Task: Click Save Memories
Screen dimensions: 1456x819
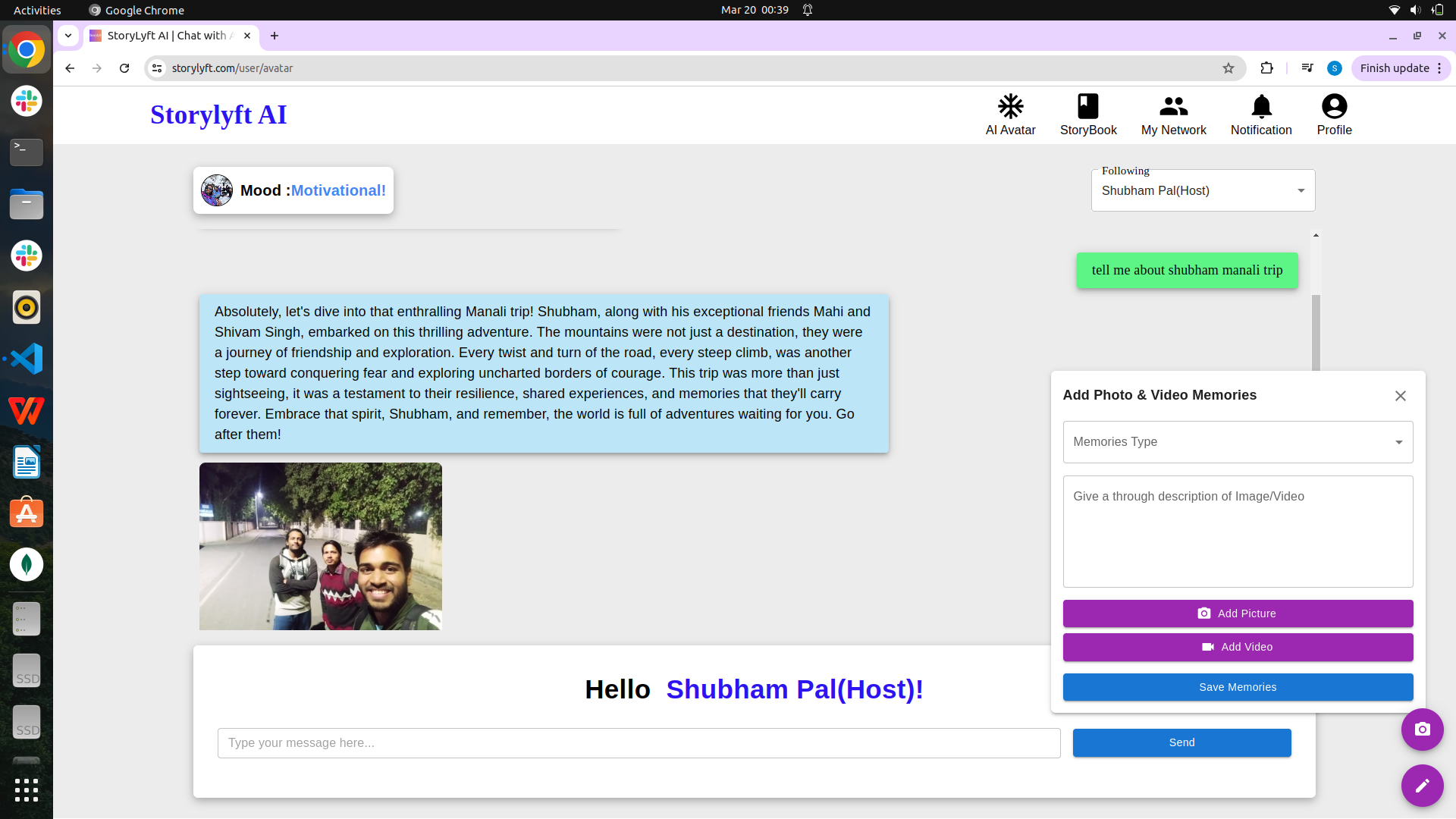Action: click(1237, 687)
